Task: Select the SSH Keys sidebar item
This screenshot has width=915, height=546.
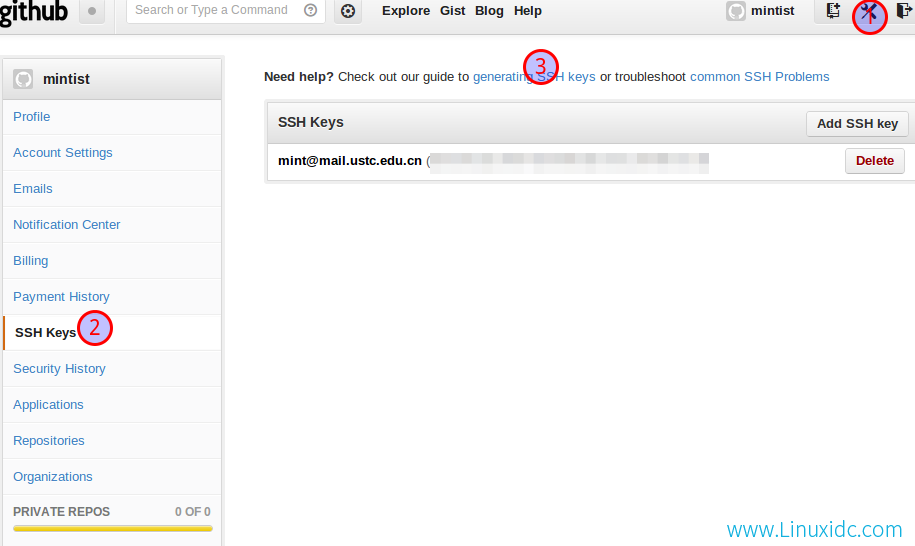Action: point(112,332)
